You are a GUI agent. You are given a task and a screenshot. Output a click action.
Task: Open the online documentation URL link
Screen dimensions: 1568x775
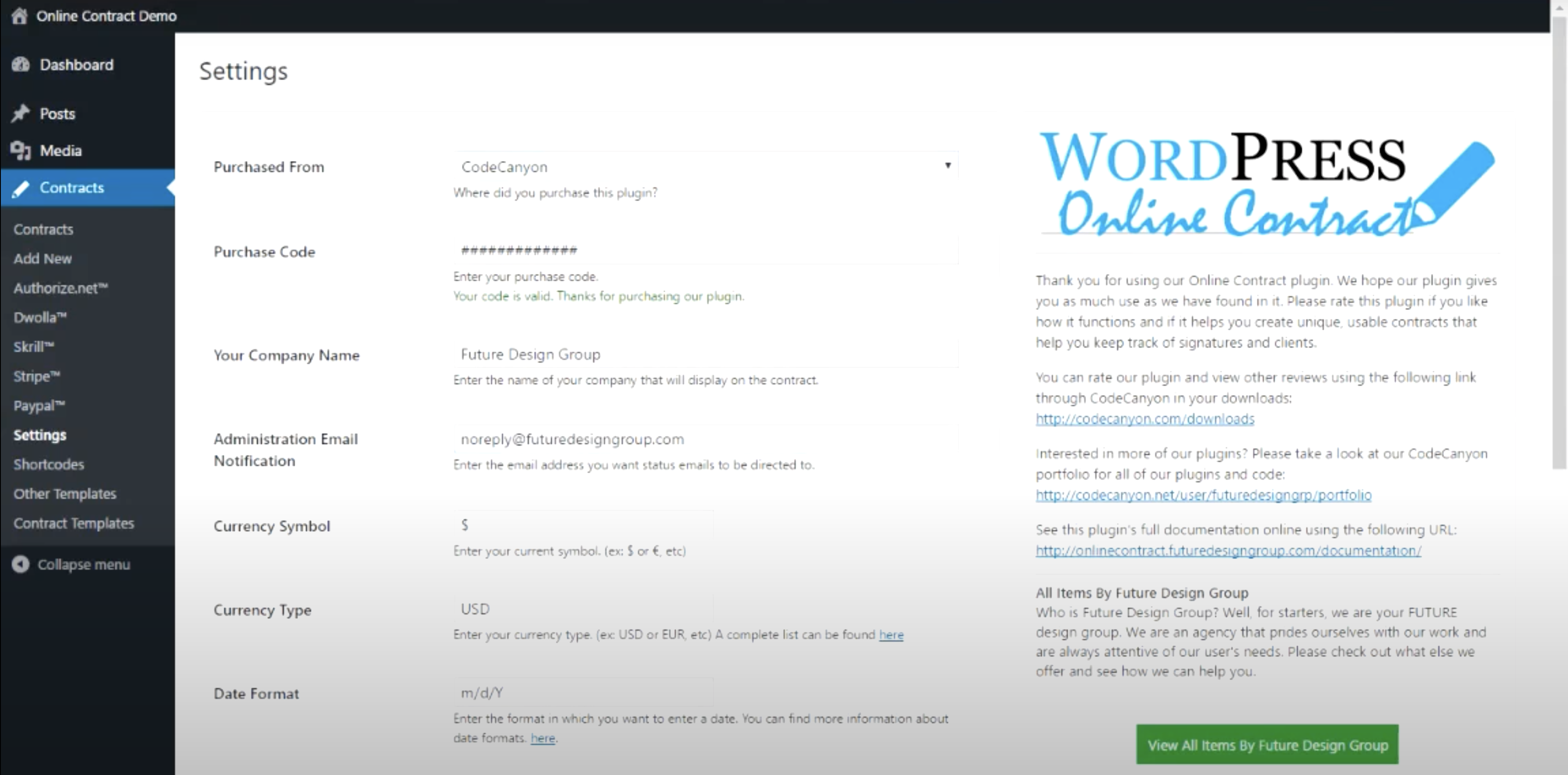(1228, 551)
